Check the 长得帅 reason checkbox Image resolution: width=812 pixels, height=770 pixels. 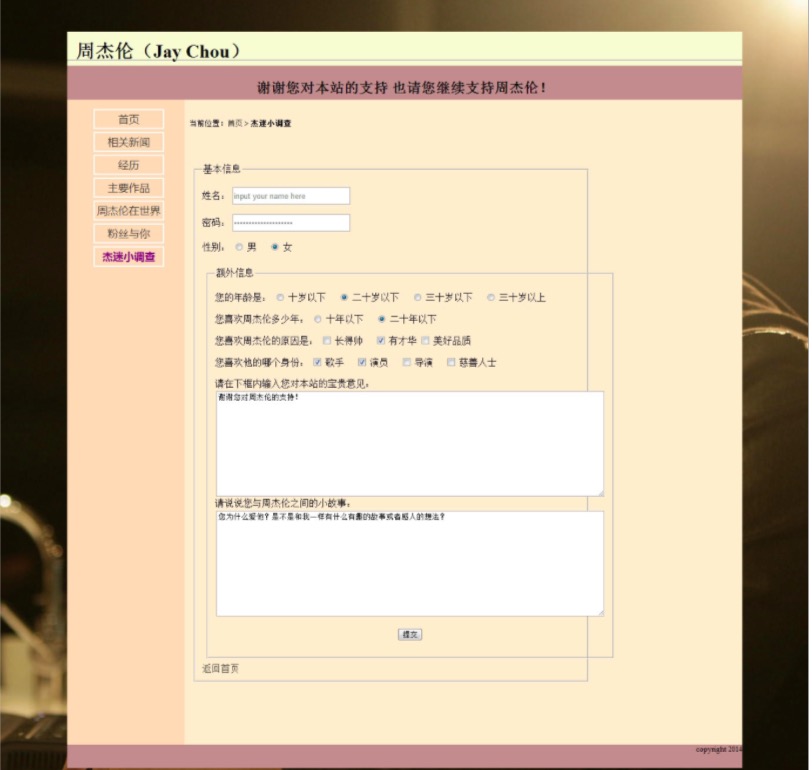[326, 341]
